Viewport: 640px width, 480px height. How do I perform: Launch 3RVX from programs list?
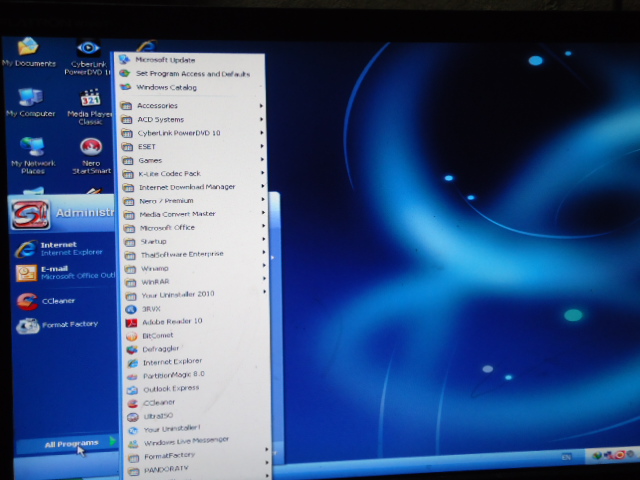[x=143, y=309]
